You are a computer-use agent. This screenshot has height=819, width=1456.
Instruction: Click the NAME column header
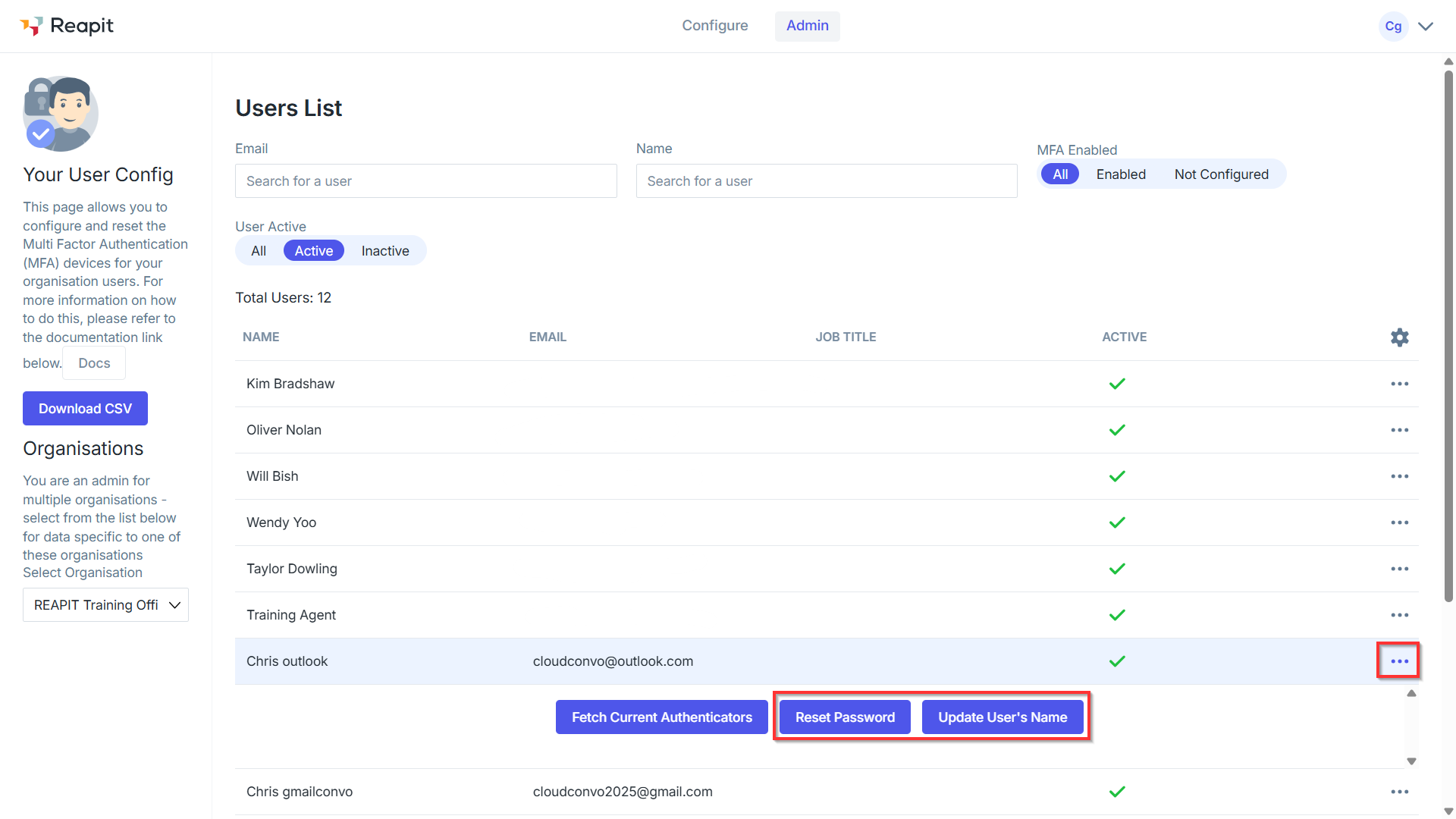tap(261, 337)
